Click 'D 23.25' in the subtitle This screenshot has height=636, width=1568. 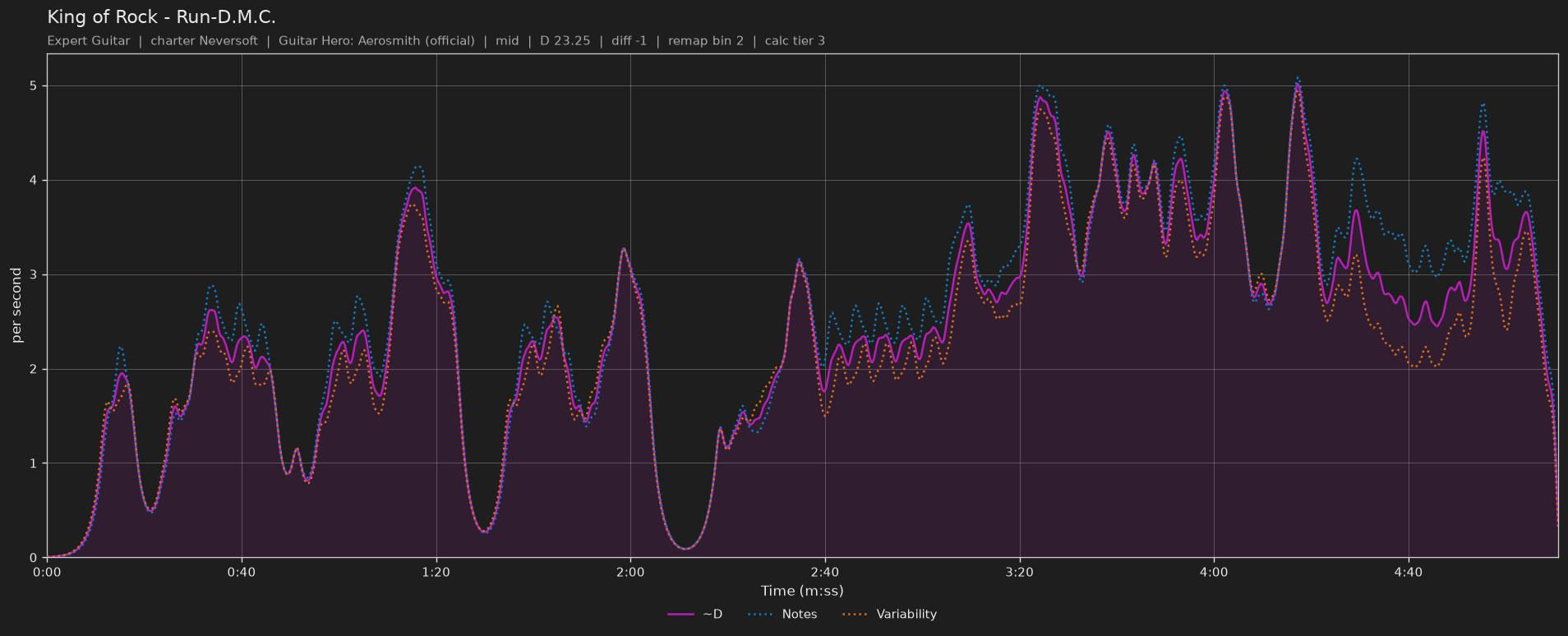[565, 40]
